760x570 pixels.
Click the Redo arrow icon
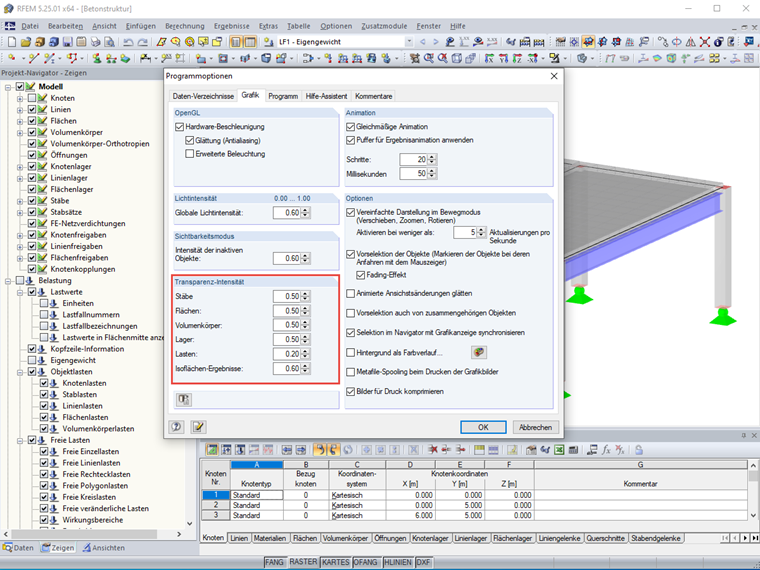tap(142, 42)
